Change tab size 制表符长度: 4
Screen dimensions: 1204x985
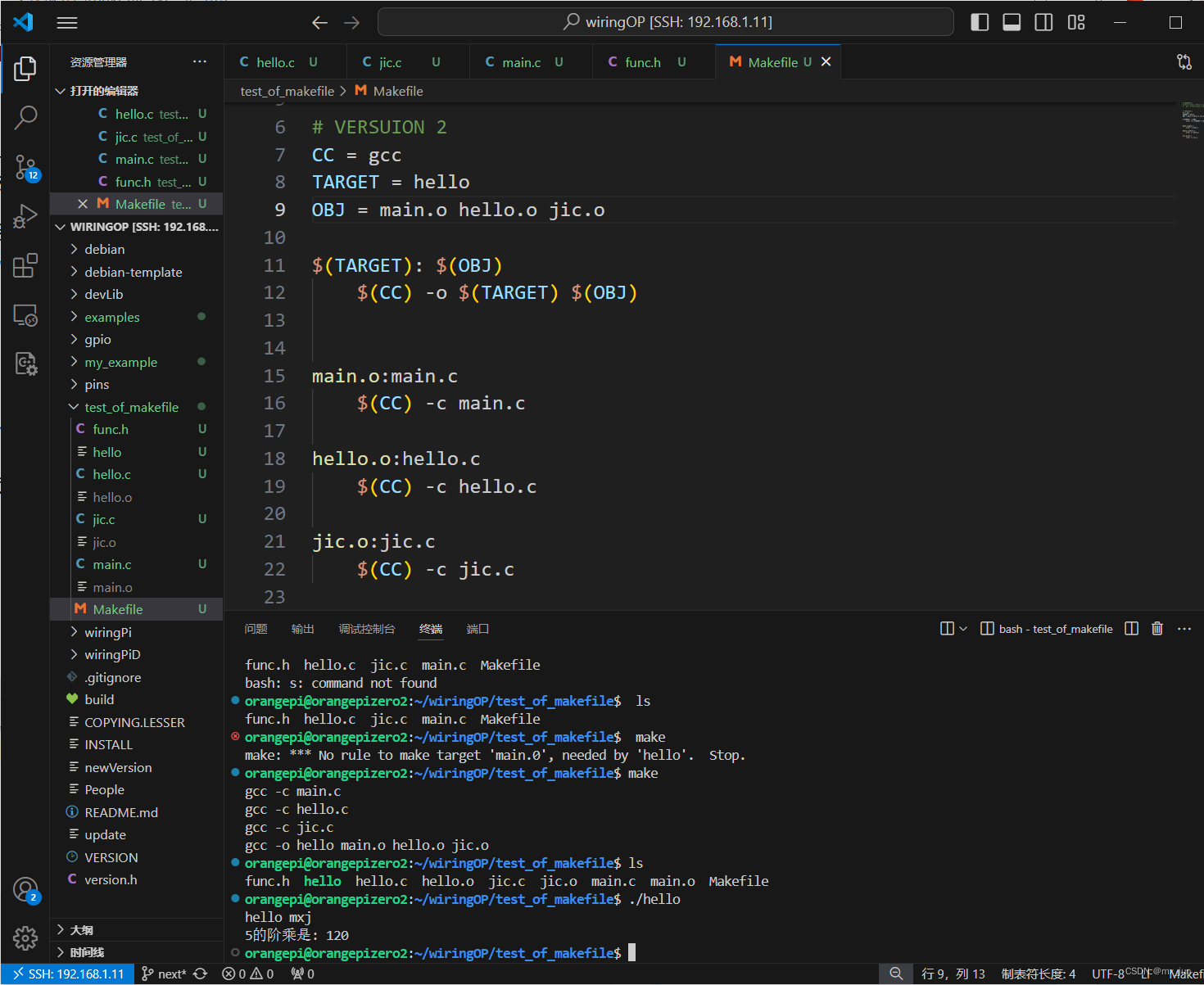[x=1039, y=974]
